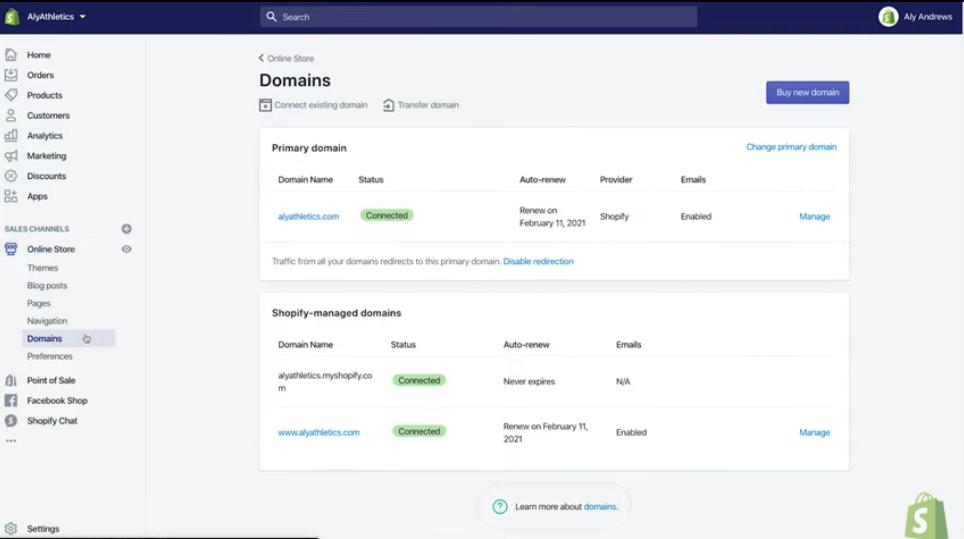This screenshot has width=964, height=539.
Task: Open Orders in the sidebar
Action: pyautogui.click(x=41, y=75)
